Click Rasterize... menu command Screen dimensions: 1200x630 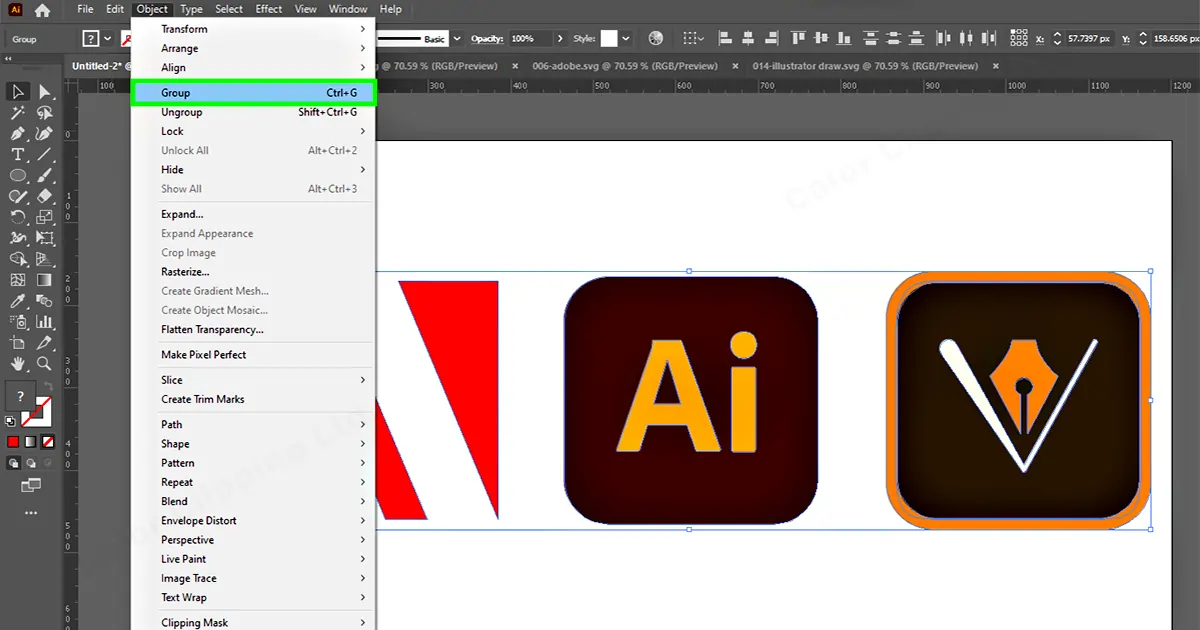coord(253,272)
